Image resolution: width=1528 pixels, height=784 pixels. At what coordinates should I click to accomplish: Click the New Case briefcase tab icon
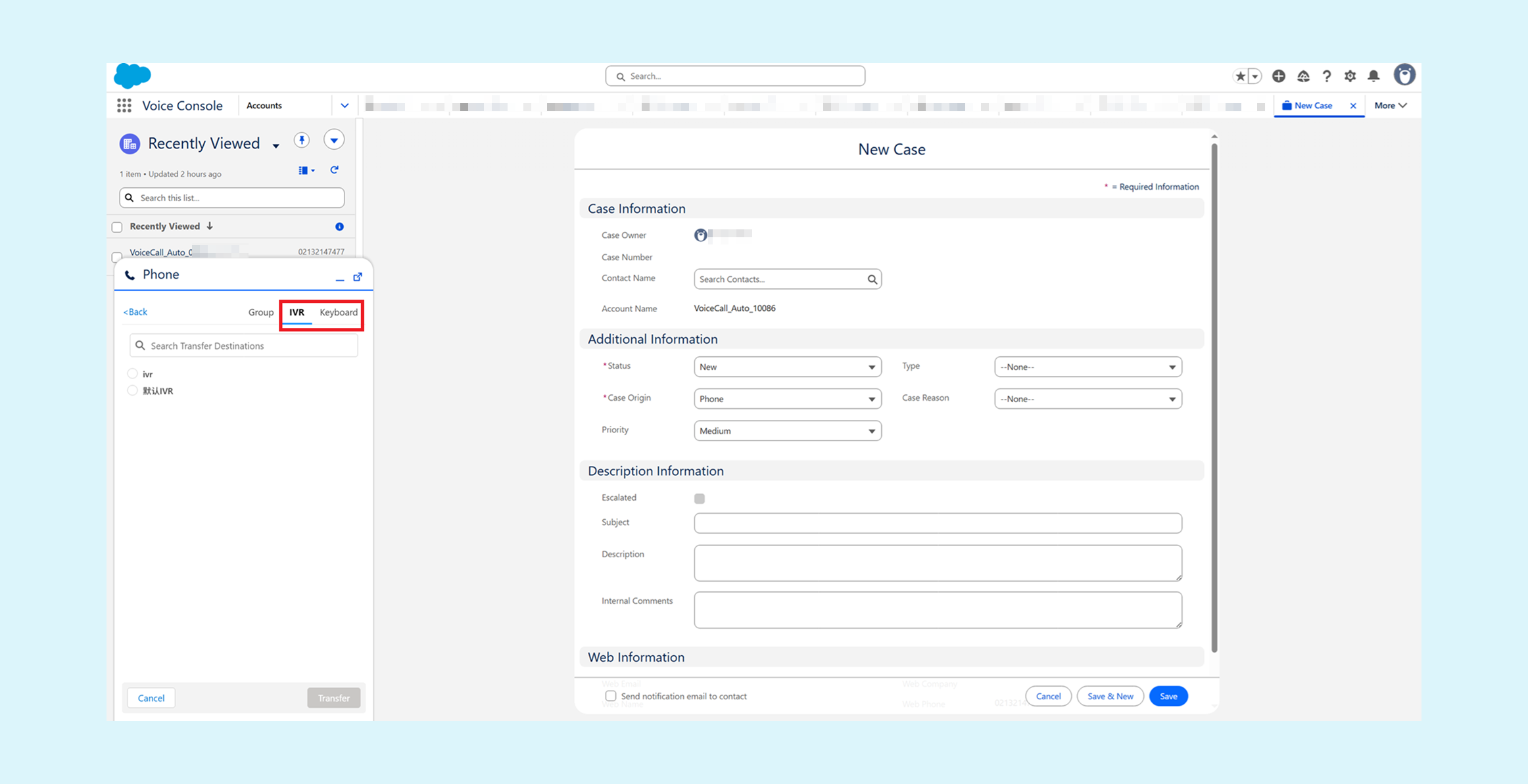pos(1287,105)
